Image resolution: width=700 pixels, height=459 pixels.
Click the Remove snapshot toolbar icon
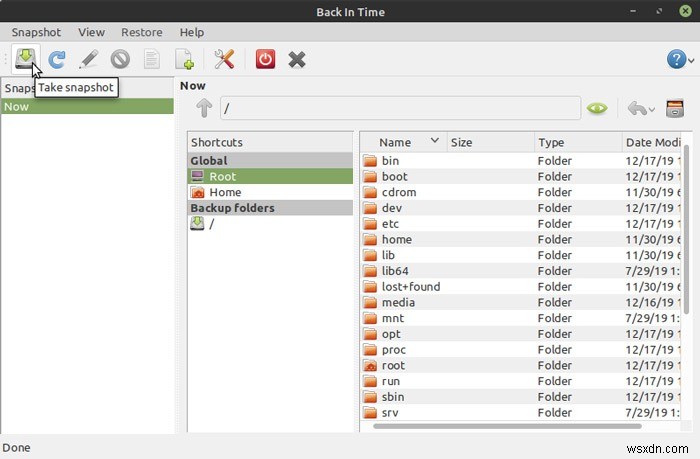(120, 59)
